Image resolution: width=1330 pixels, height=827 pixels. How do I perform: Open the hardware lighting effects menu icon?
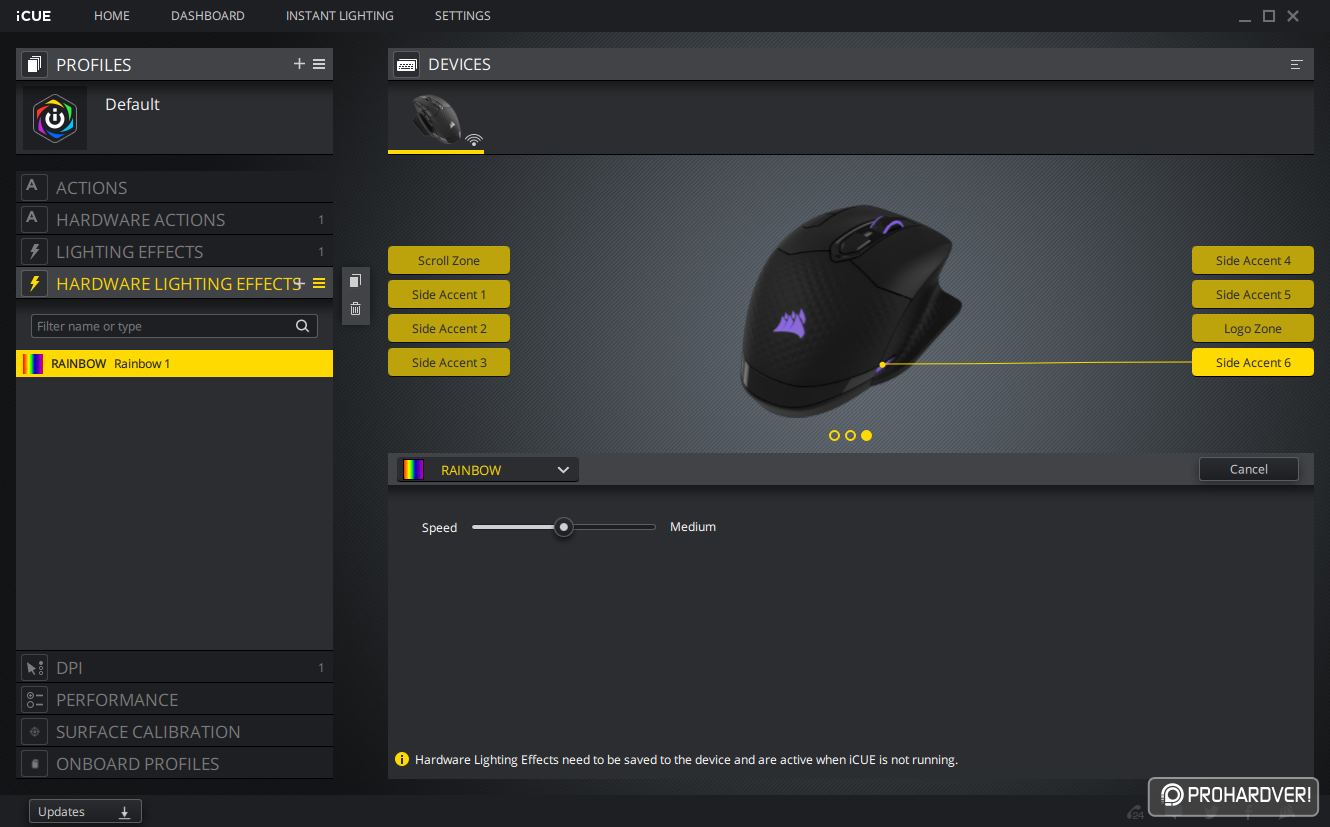(x=319, y=284)
